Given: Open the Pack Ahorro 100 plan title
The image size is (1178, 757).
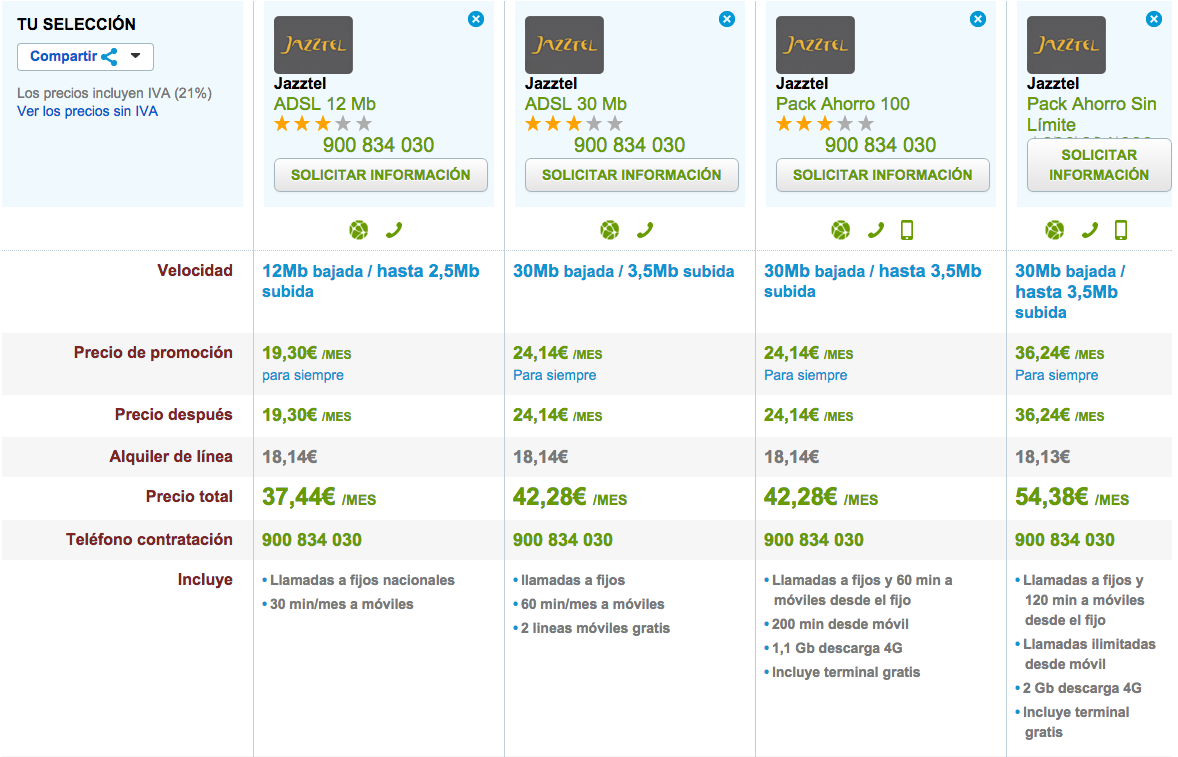Looking at the screenshot, I should click(x=843, y=104).
